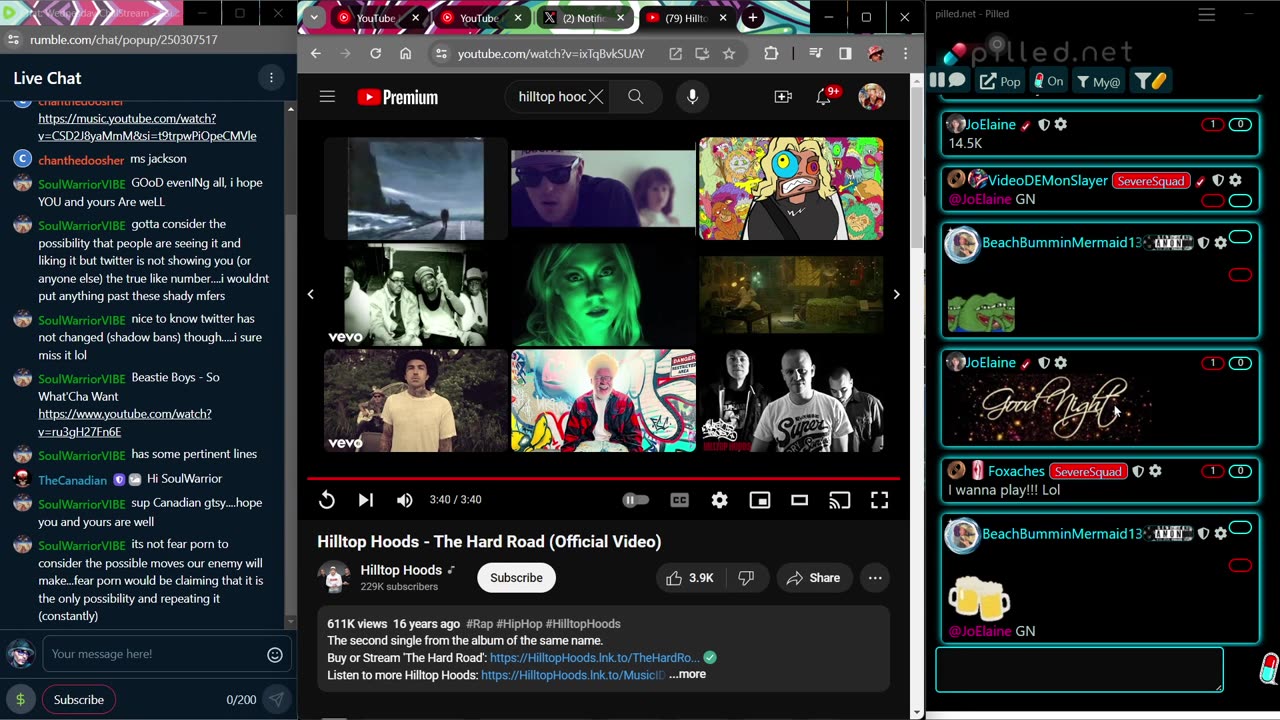This screenshot has width=1280, height=720.
Task: Toggle closed captions on the video
Action: click(x=679, y=500)
